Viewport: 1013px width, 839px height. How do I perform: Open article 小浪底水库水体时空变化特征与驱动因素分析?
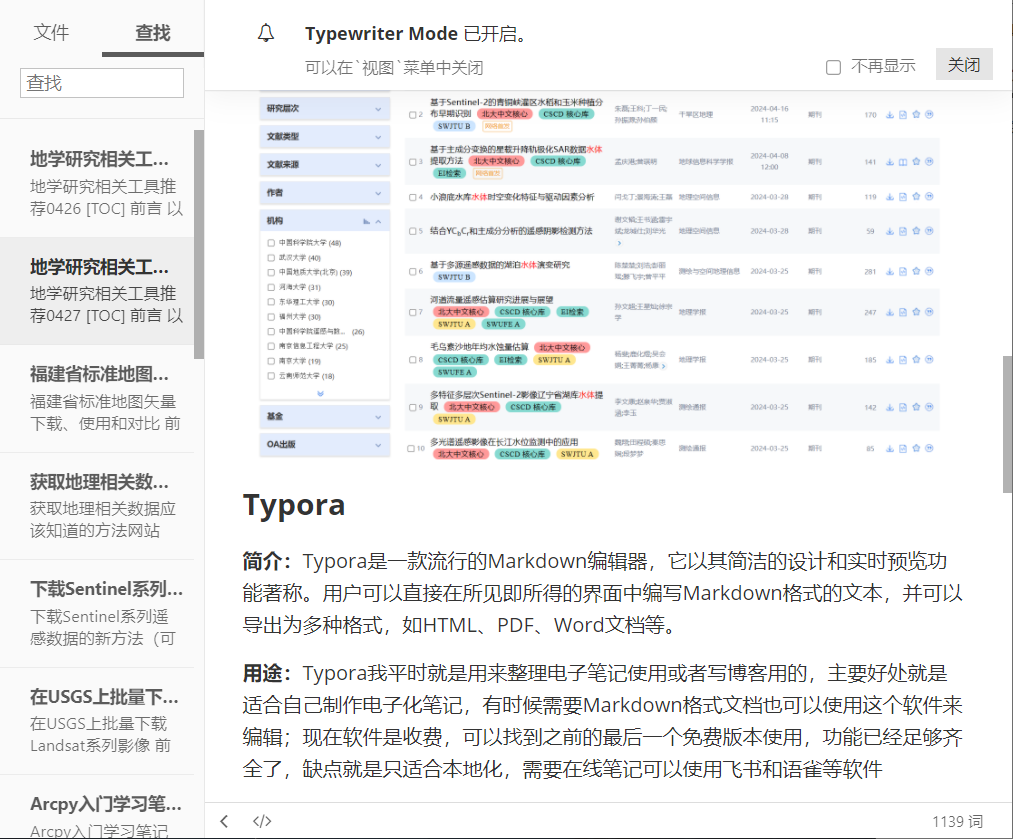[512, 197]
